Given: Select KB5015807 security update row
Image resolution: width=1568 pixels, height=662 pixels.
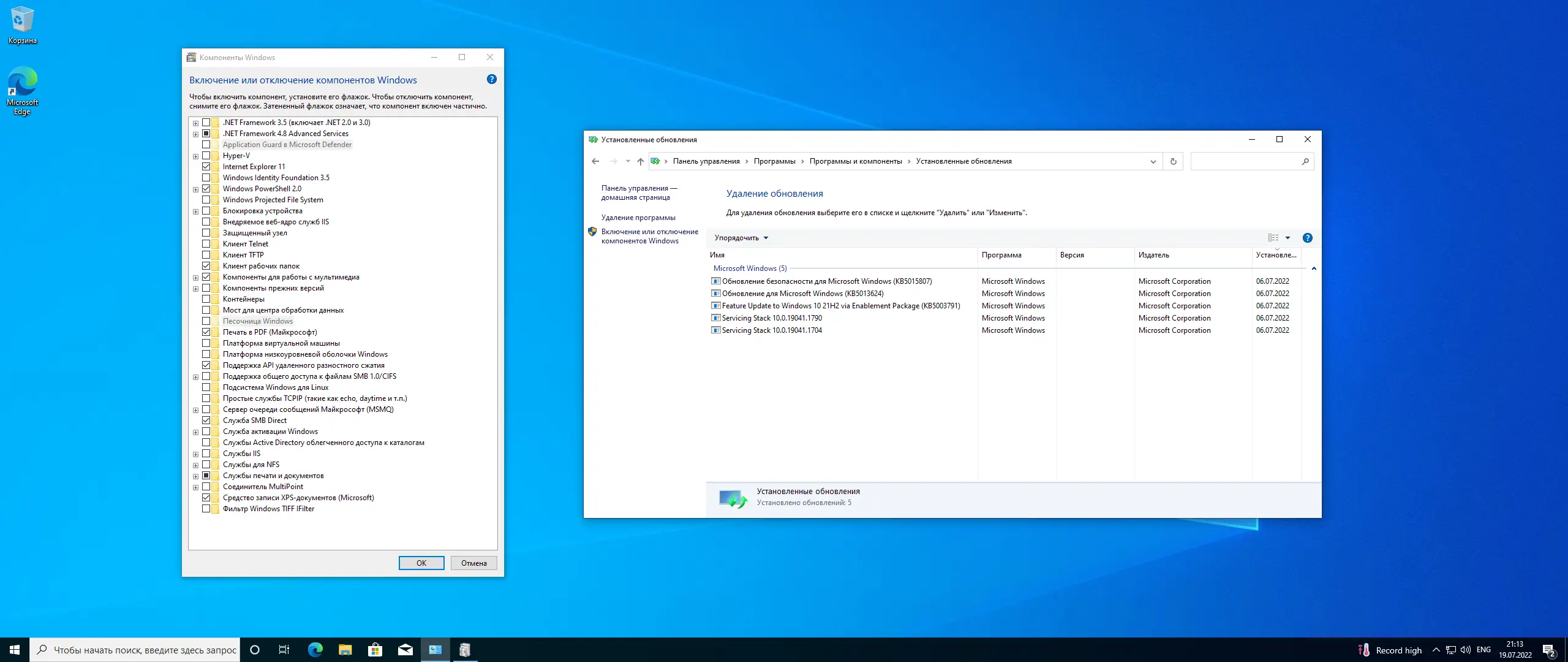Looking at the screenshot, I should tap(826, 281).
